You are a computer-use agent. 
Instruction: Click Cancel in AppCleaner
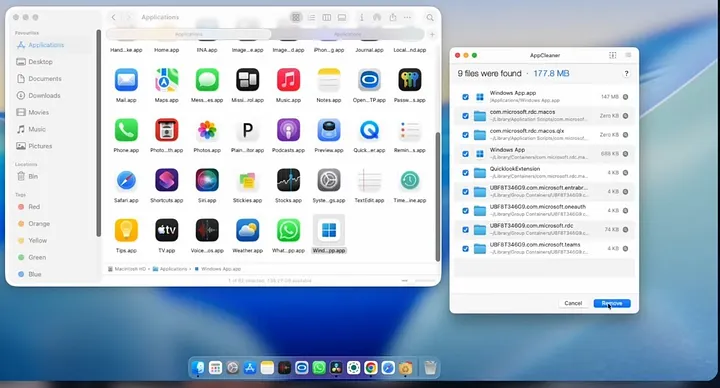[x=573, y=303]
